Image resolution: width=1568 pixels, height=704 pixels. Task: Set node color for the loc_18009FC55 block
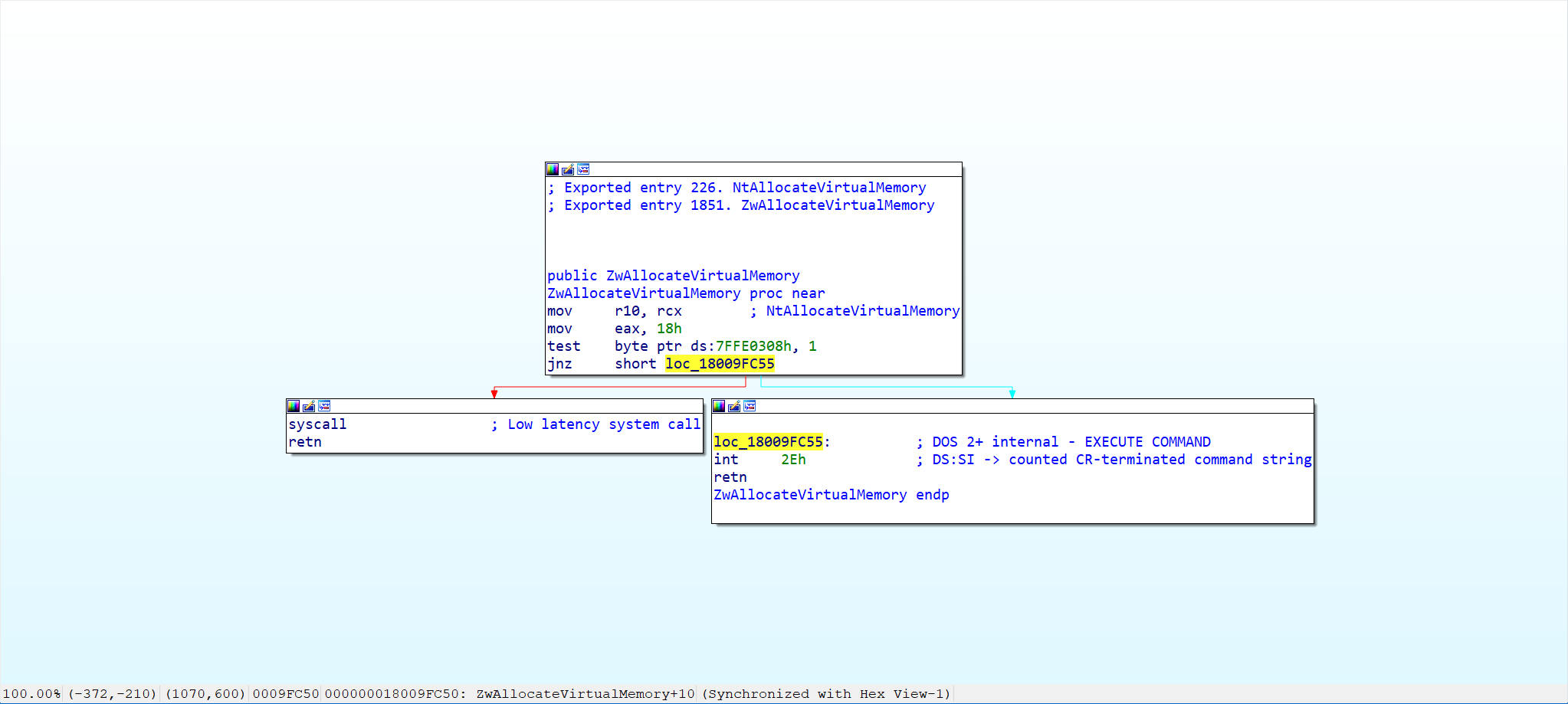pyautogui.click(x=718, y=406)
